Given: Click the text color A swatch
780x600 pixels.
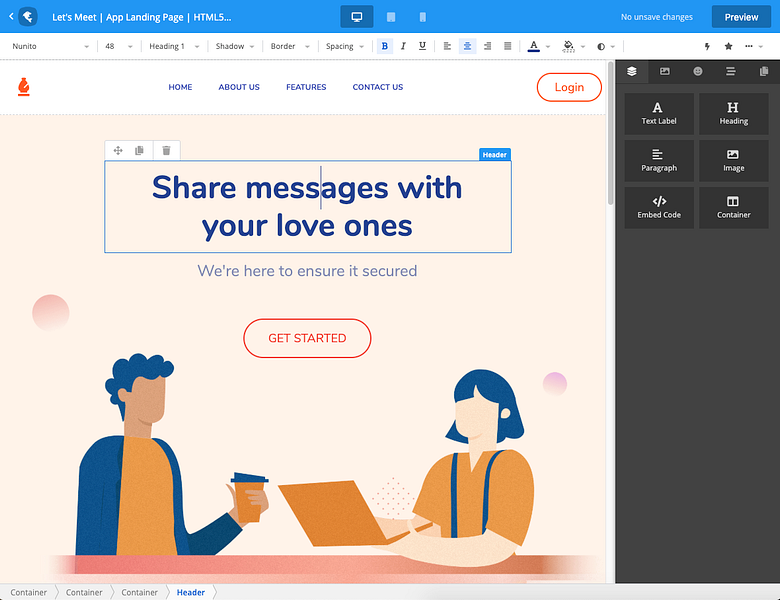Looking at the screenshot, I should coord(533,46).
